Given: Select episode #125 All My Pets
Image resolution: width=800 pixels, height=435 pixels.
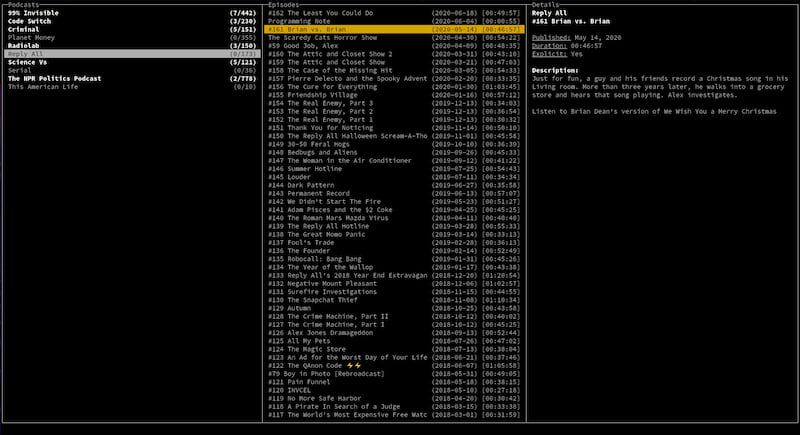Looking at the screenshot, I should [x=394, y=341].
